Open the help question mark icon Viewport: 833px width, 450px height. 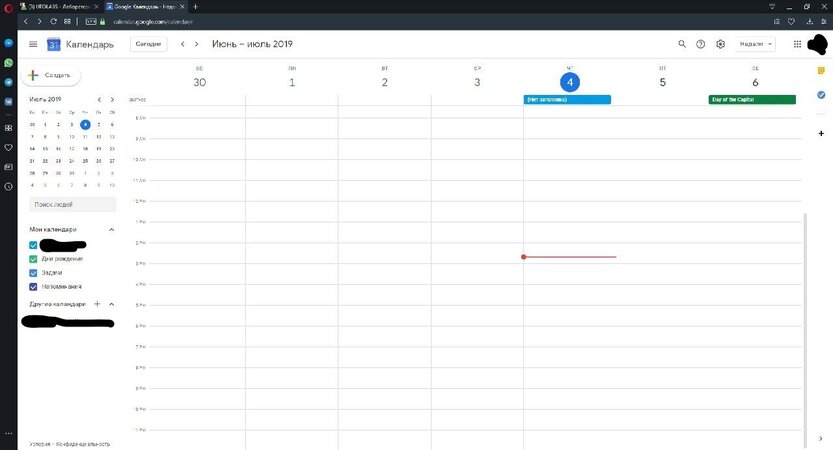(701, 44)
